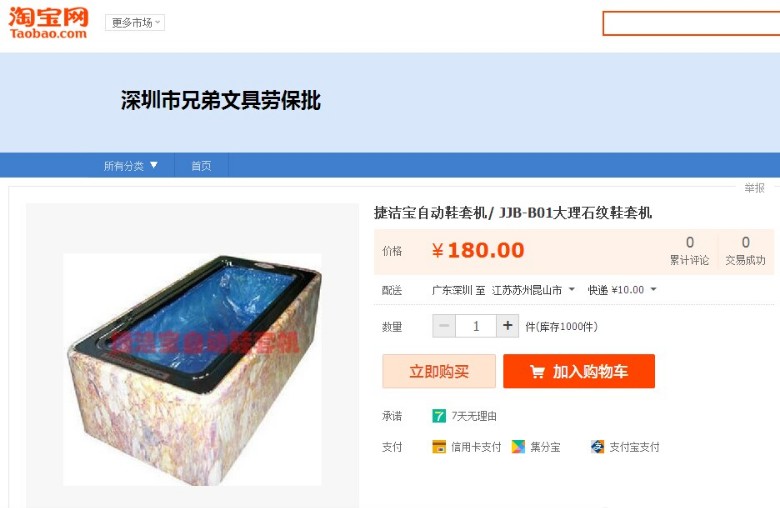780x508 pixels.
Task: Click the 集分宝 colorful icon
Action: pos(518,447)
